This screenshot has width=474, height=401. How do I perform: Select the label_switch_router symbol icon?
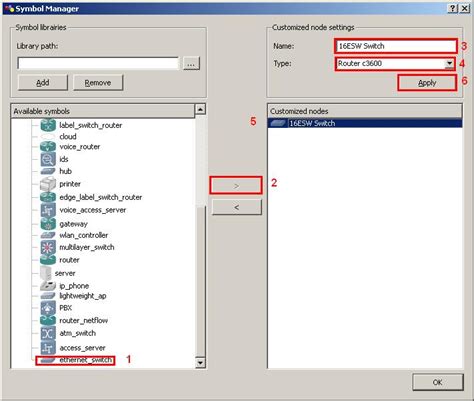(x=48, y=125)
